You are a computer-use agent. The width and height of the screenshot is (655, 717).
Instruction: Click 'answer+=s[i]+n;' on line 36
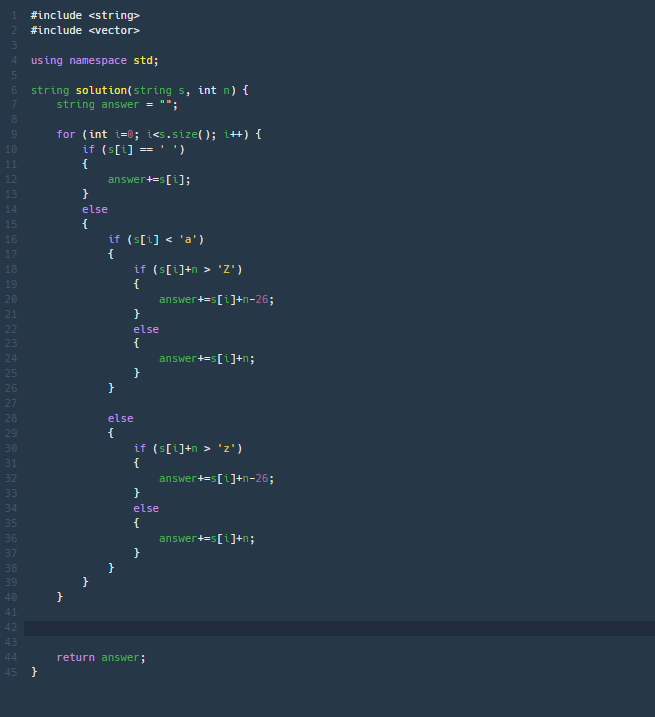point(207,539)
